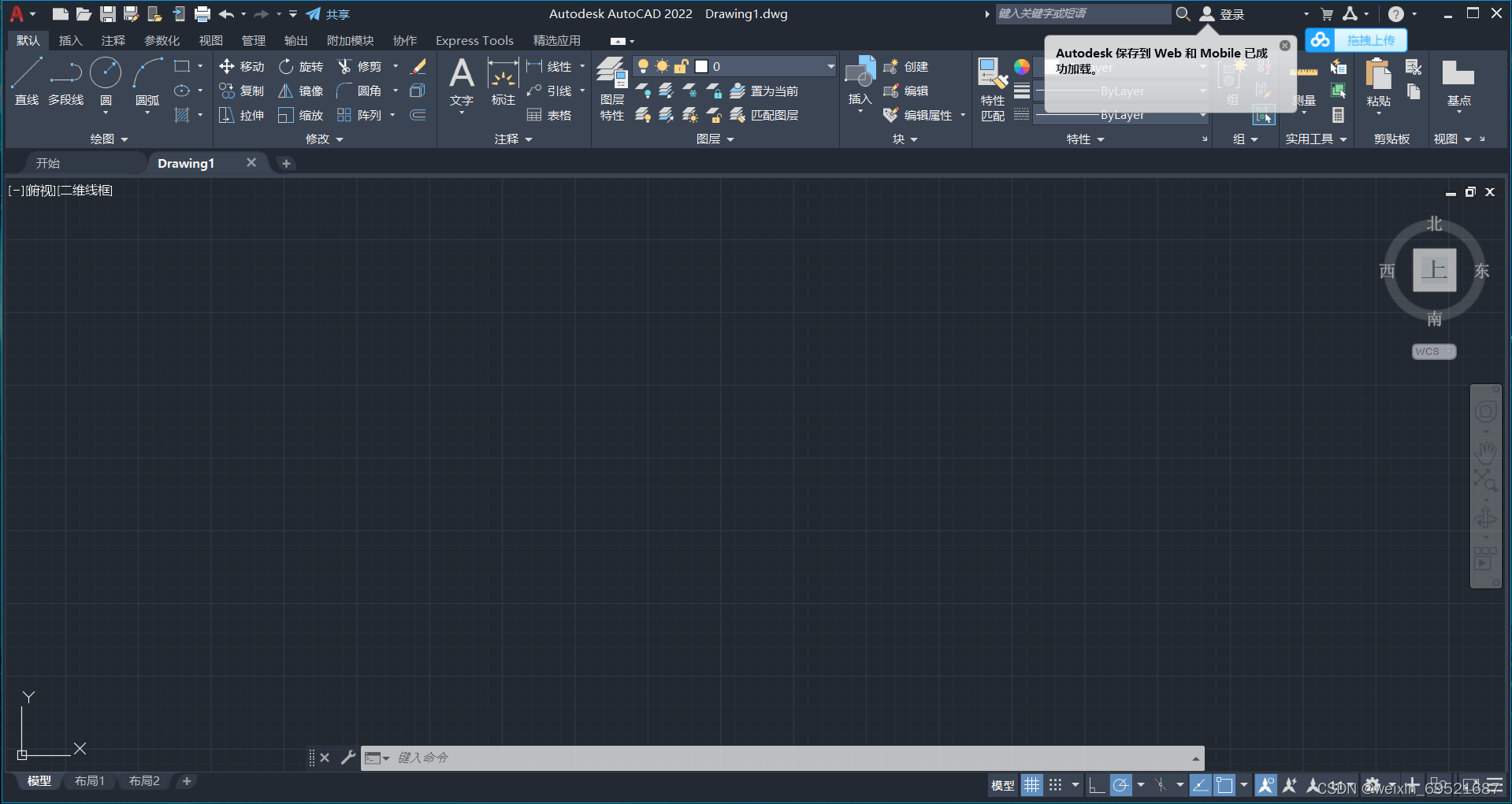The width and height of the screenshot is (1512, 804).
Task: Click the 共享 (Share) button
Action: [x=329, y=14]
